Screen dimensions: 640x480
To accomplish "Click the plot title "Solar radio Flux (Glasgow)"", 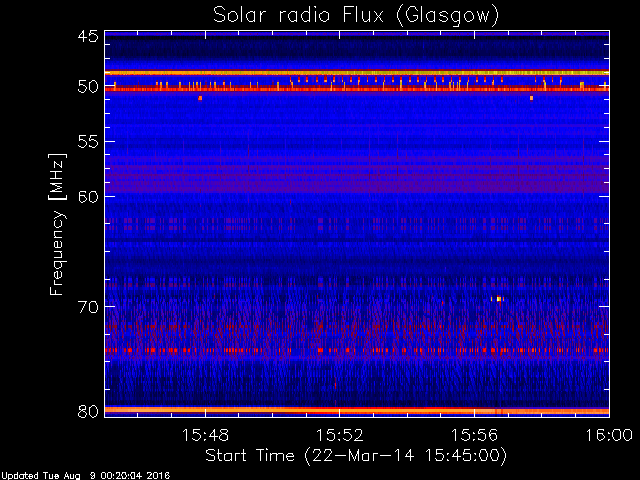I will (x=356, y=16).
